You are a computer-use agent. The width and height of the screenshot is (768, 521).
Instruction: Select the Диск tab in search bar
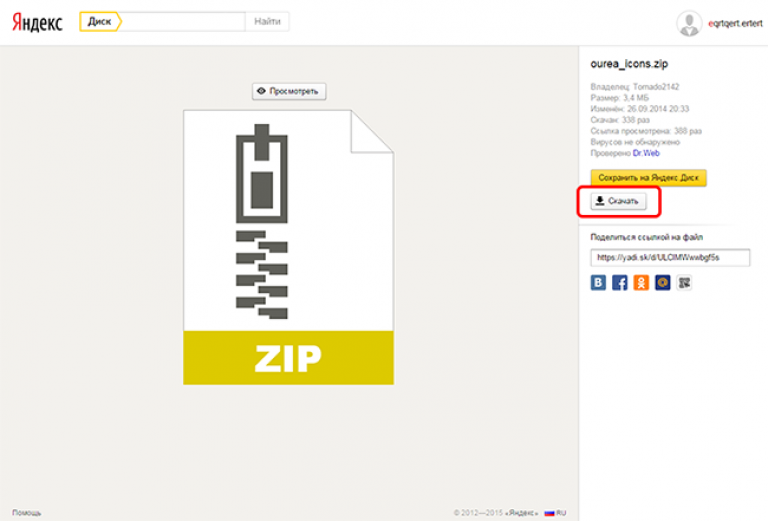[100, 21]
